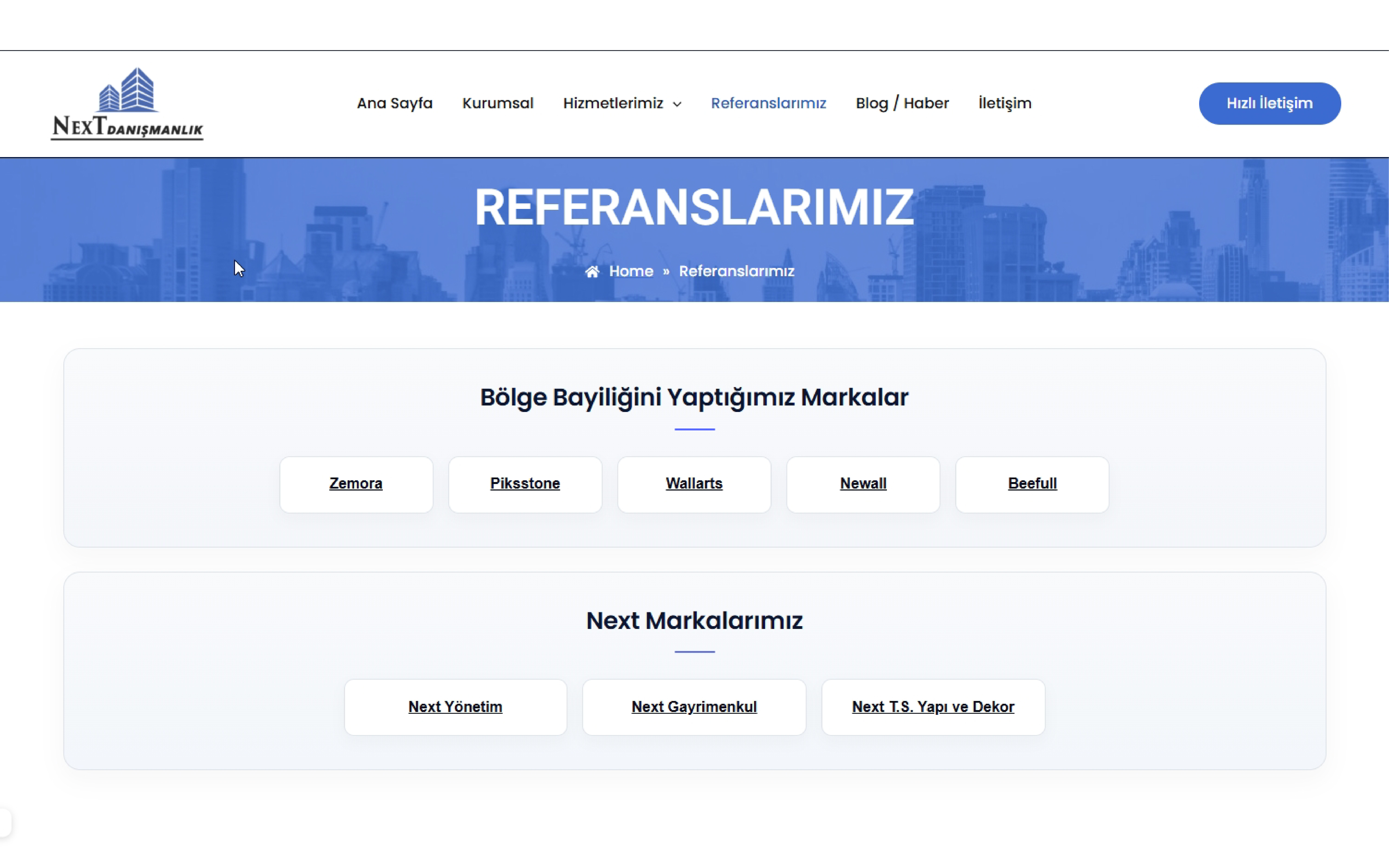Navigate to İletişim in the menu
The height and width of the screenshot is (868, 1389).
coord(1005,103)
